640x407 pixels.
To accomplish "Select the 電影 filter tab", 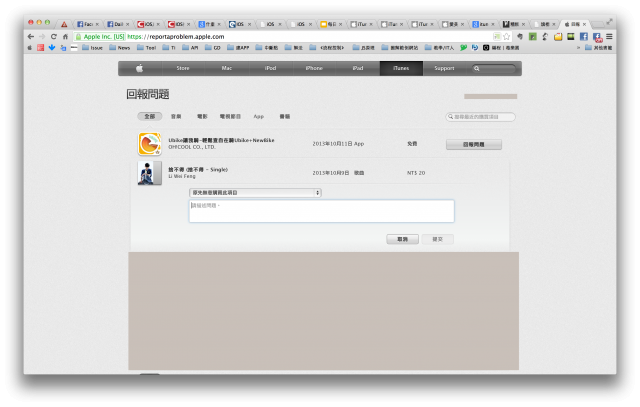I will tap(202, 116).
